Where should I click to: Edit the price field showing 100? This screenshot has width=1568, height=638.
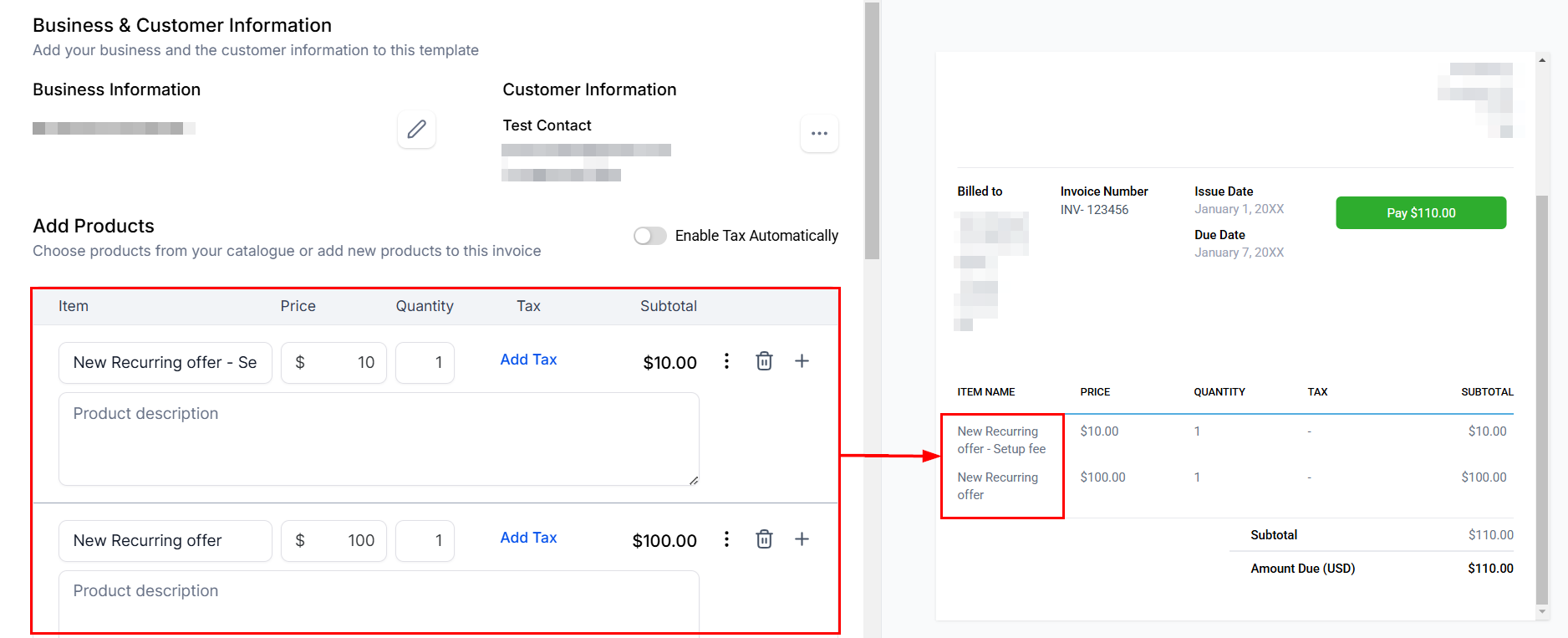click(x=333, y=541)
